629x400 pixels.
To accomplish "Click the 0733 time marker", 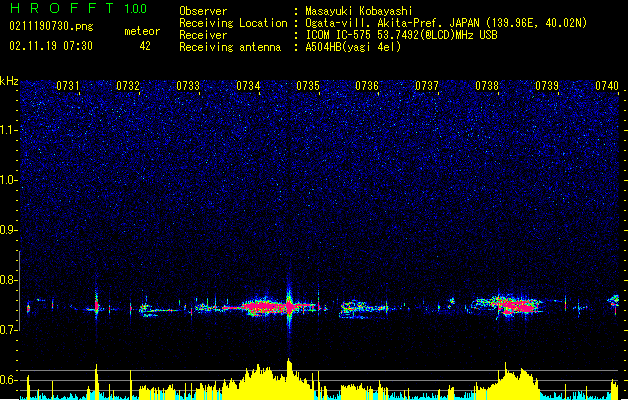I will pos(188,86).
